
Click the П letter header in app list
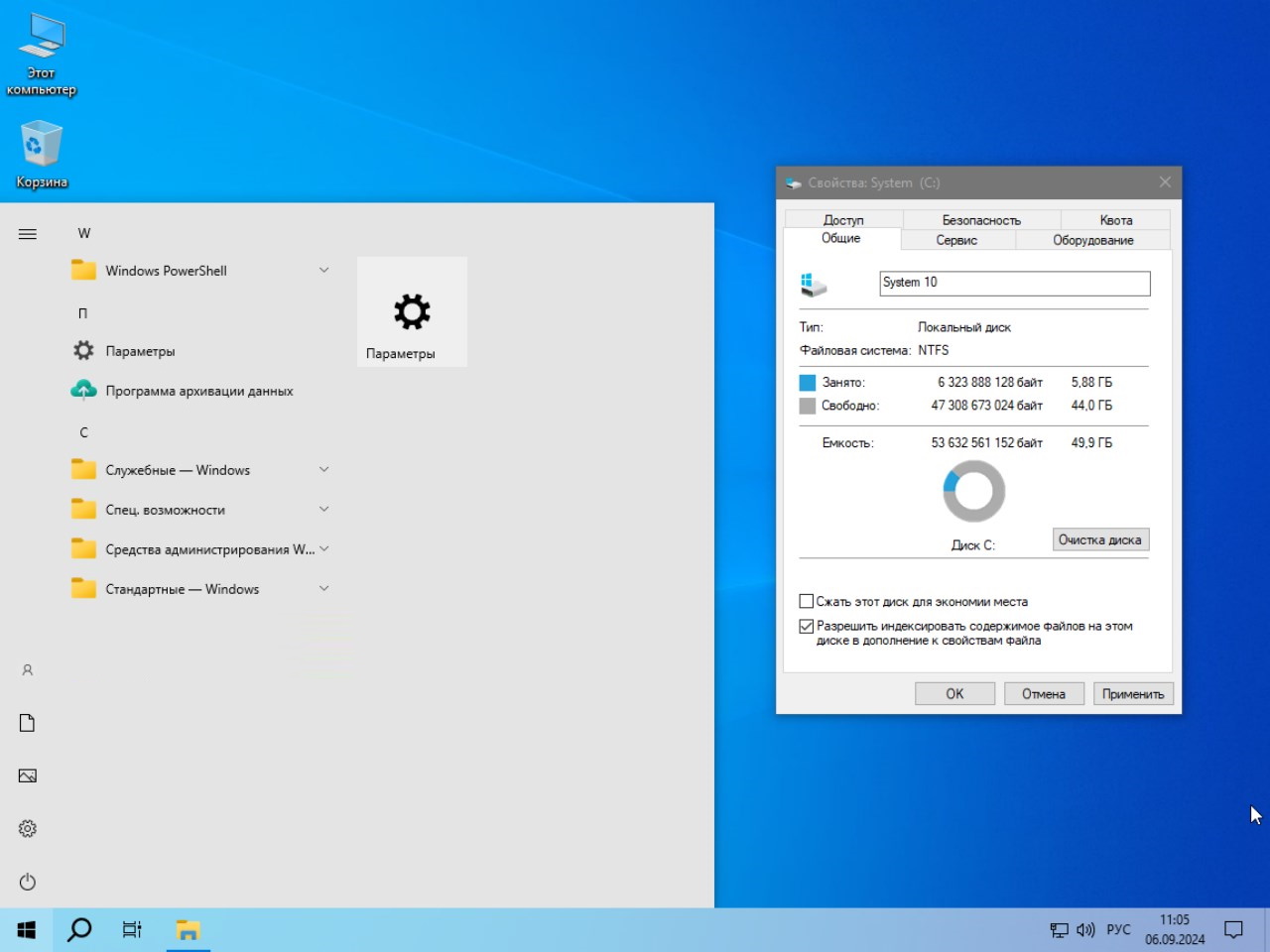click(83, 313)
